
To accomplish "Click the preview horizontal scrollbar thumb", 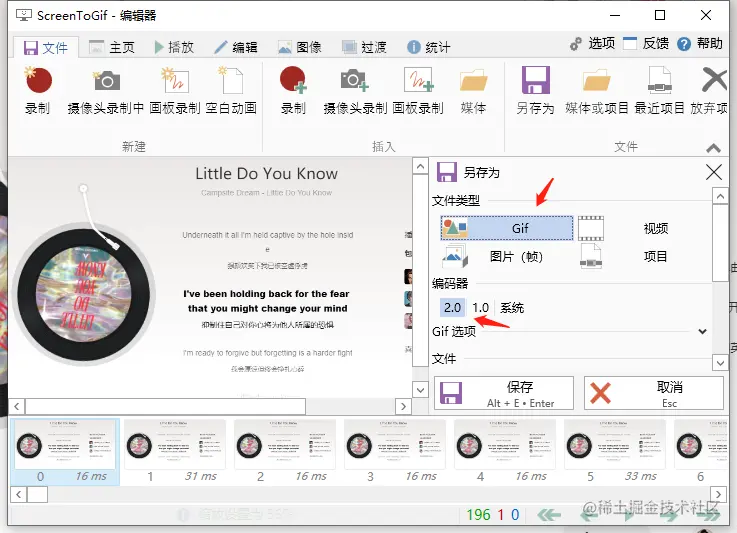I will tap(165, 406).
